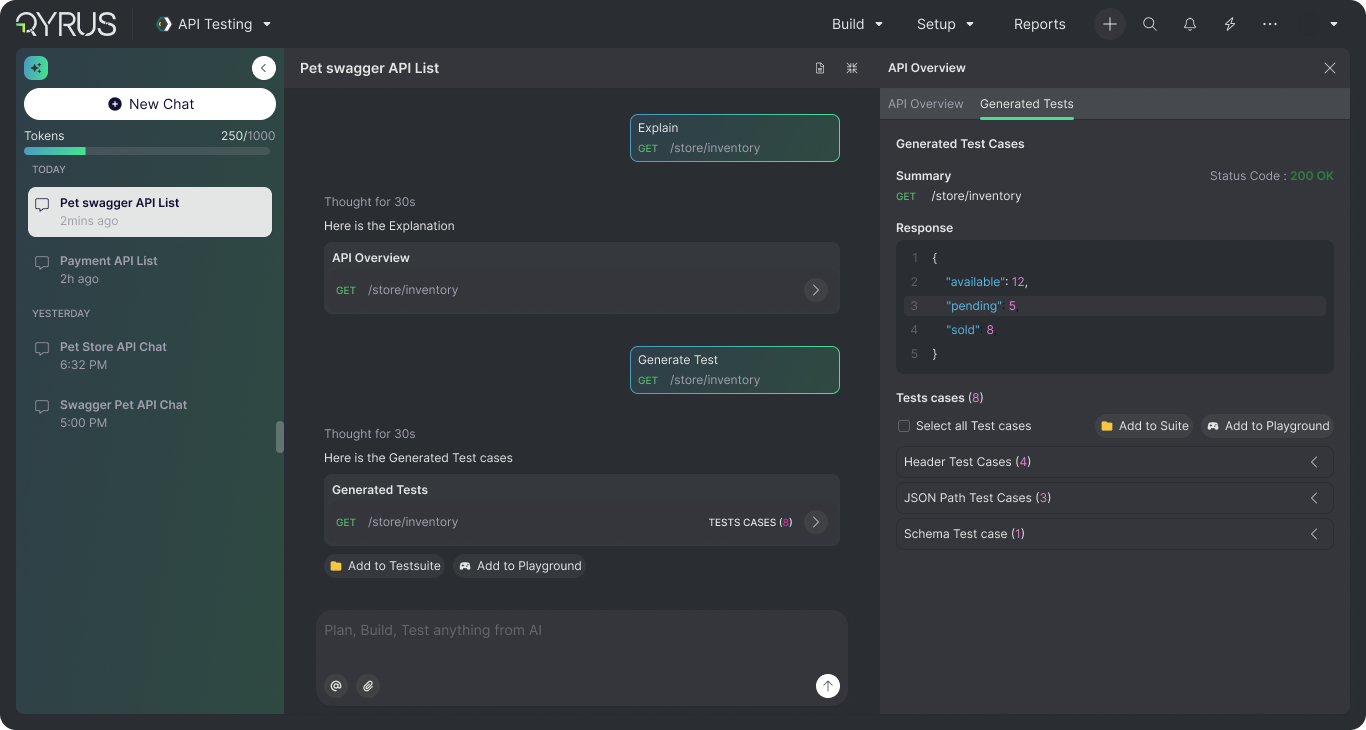1366x730 pixels.
Task: Click the search magnifier icon
Action: pos(1150,24)
